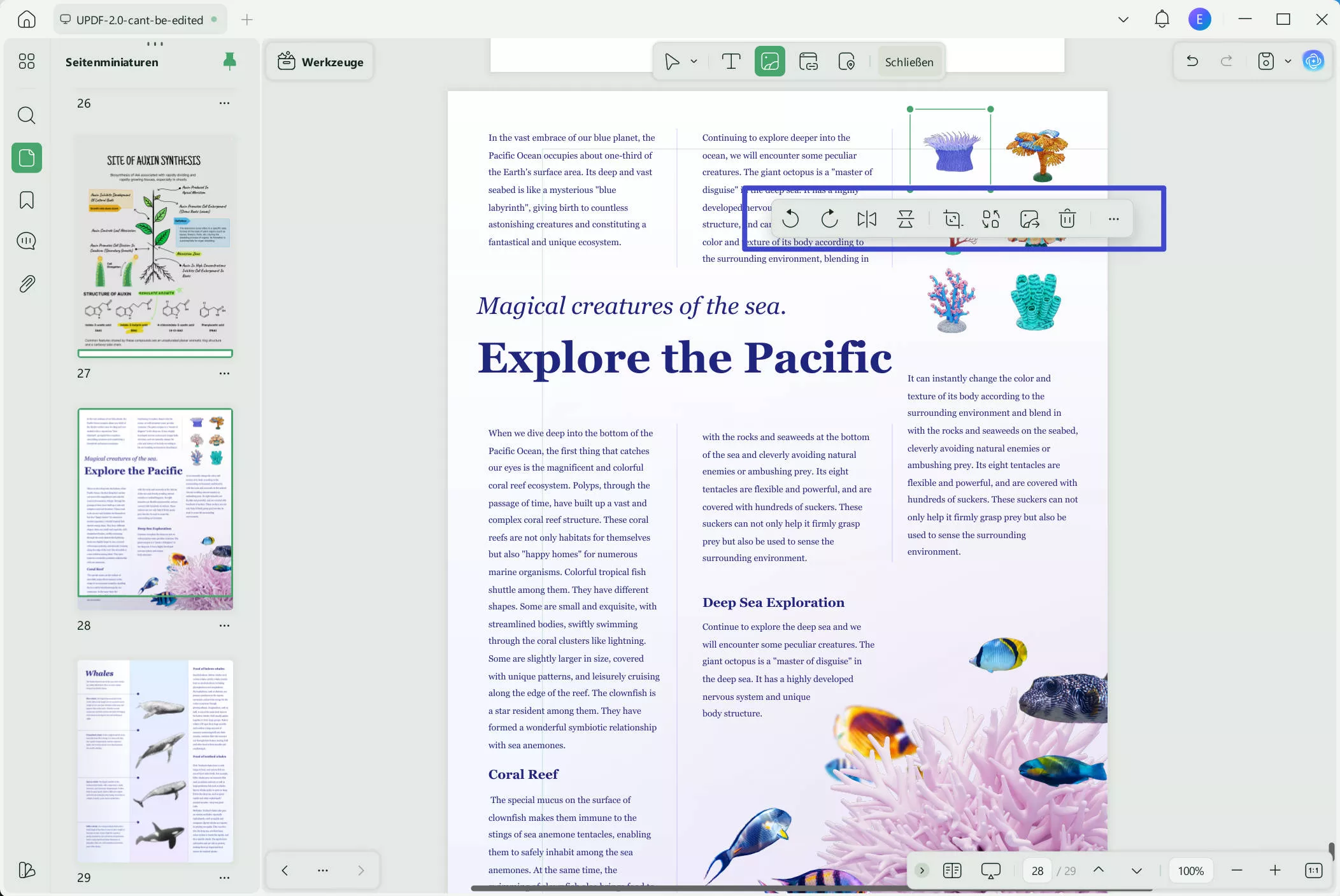Select the text edit tool
This screenshot has height=896, width=1340.
coord(731,62)
